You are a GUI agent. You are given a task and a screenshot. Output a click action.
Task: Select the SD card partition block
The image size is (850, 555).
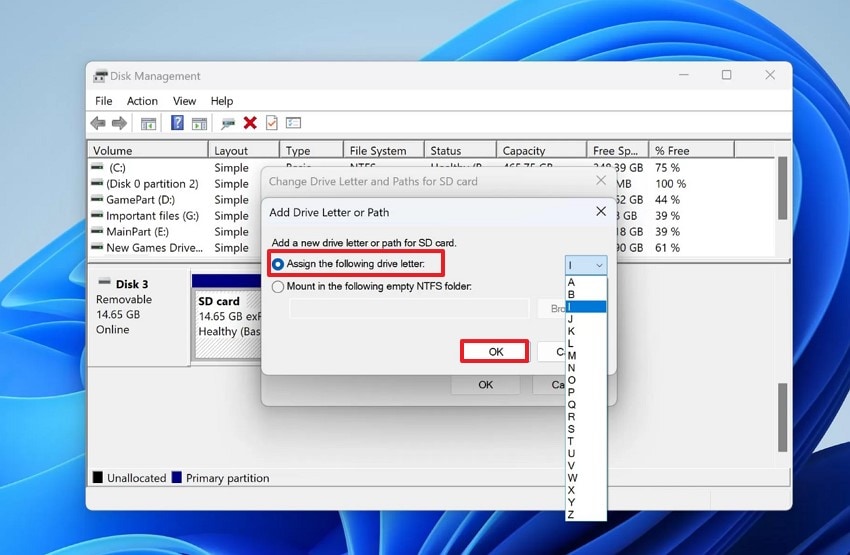tap(228, 317)
